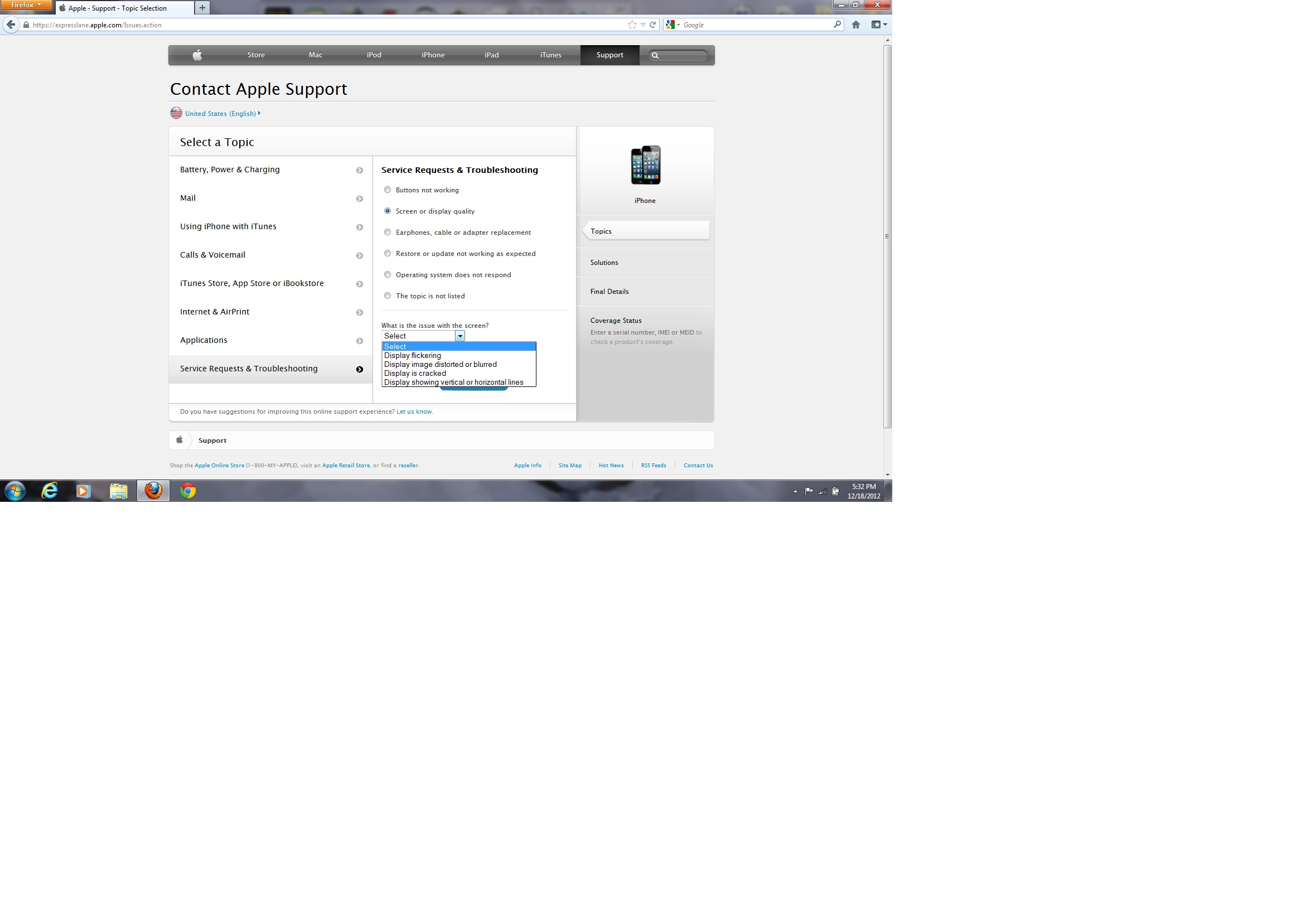
Task: Click arrow icon next to Internet & AirPrint
Action: coord(359,312)
